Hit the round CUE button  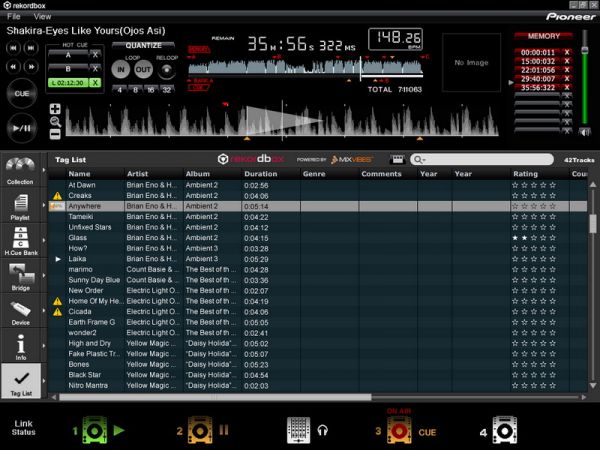point(22,94)
